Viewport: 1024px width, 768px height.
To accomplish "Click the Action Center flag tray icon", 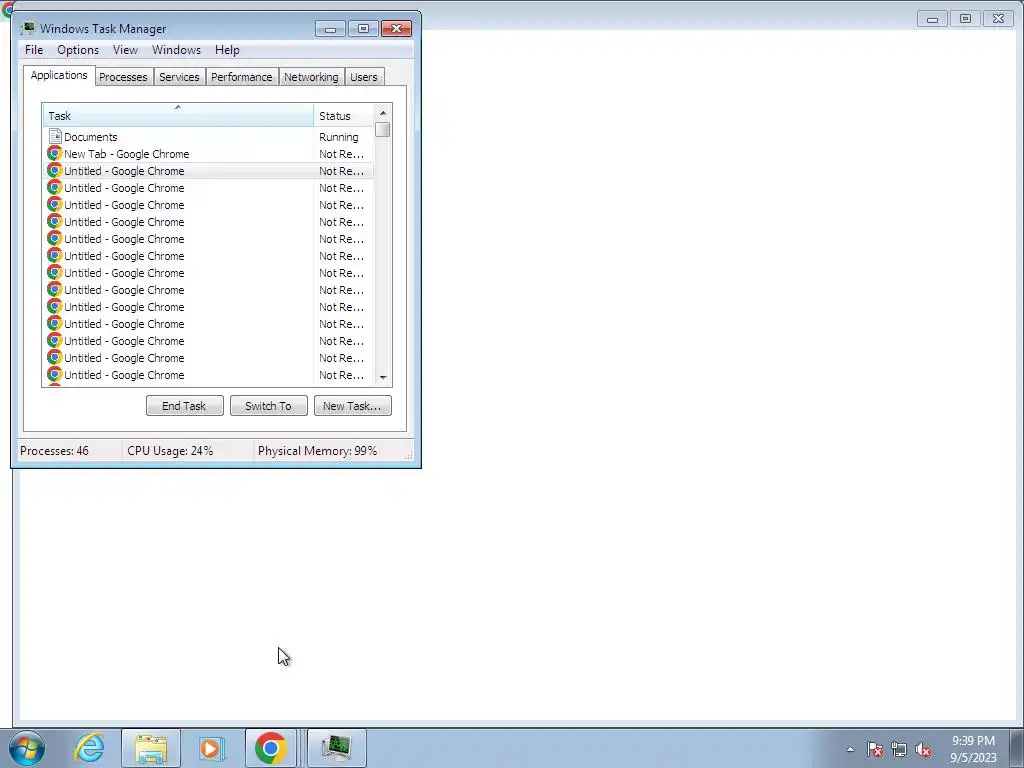I will (x=875, y=749).
